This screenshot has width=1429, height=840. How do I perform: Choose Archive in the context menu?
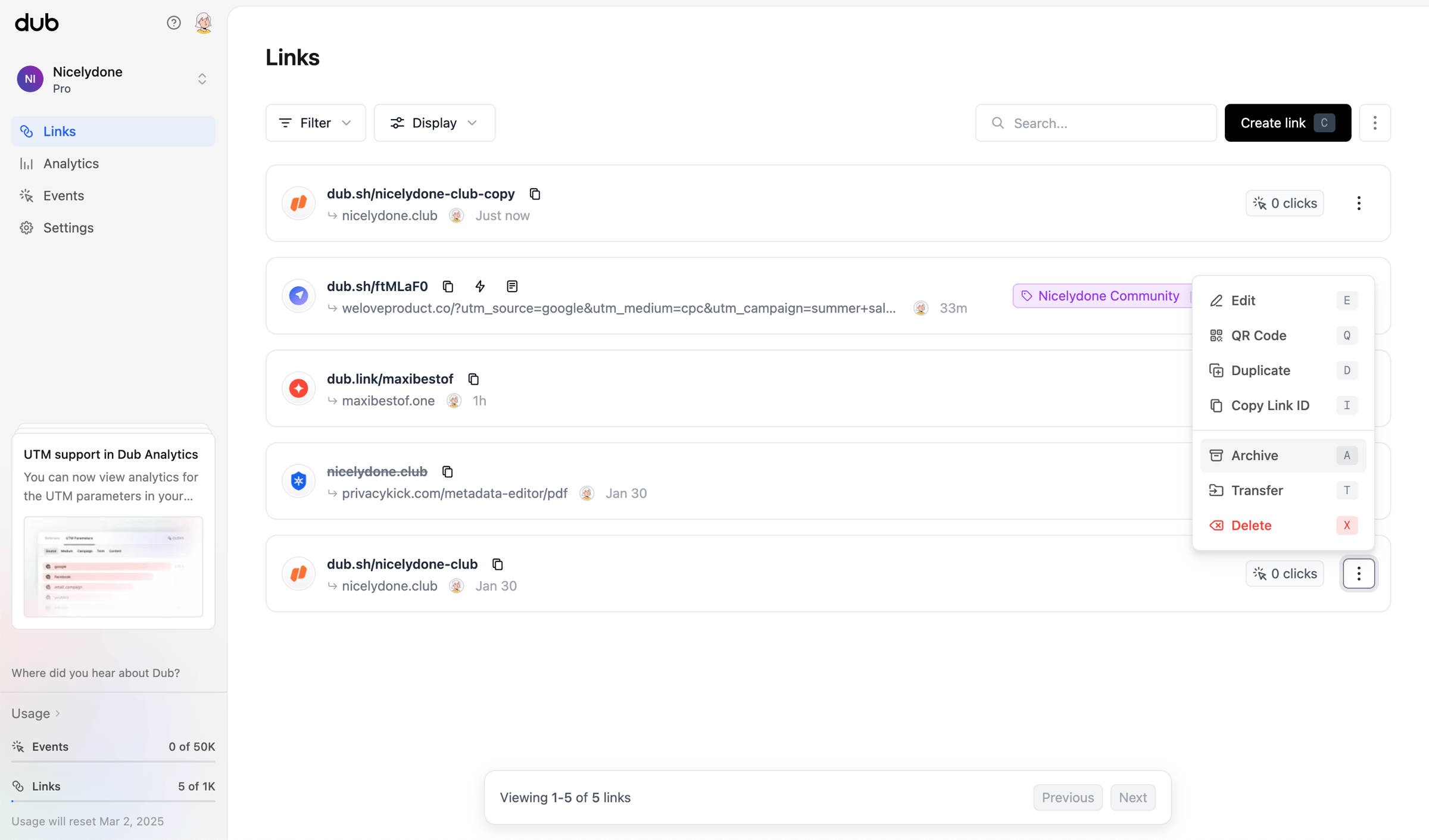point(1283,455)
